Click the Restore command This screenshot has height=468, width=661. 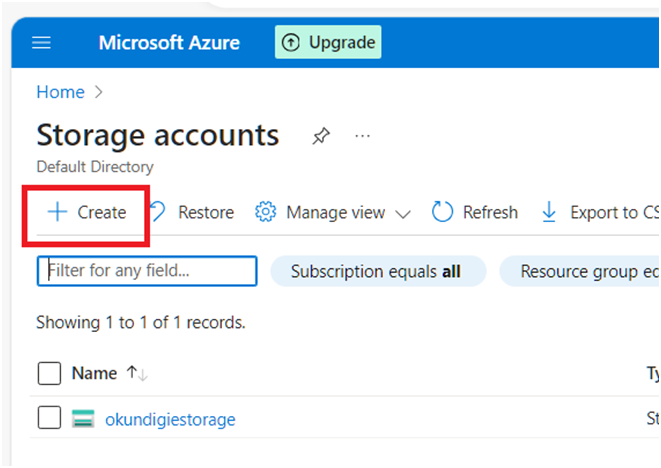pyautogui.click(x=192, y=212)
